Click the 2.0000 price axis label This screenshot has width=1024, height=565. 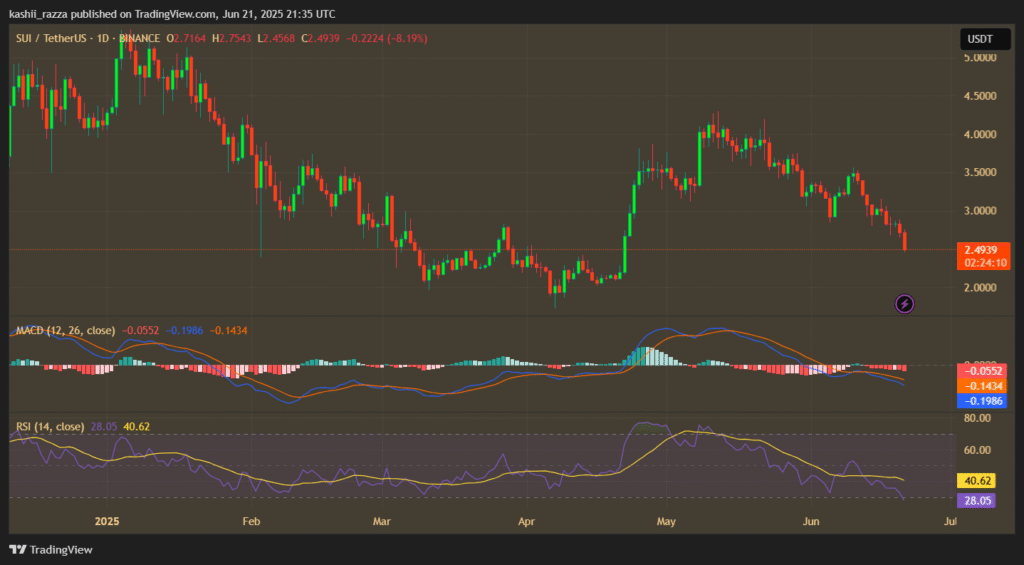coord(980,287)
